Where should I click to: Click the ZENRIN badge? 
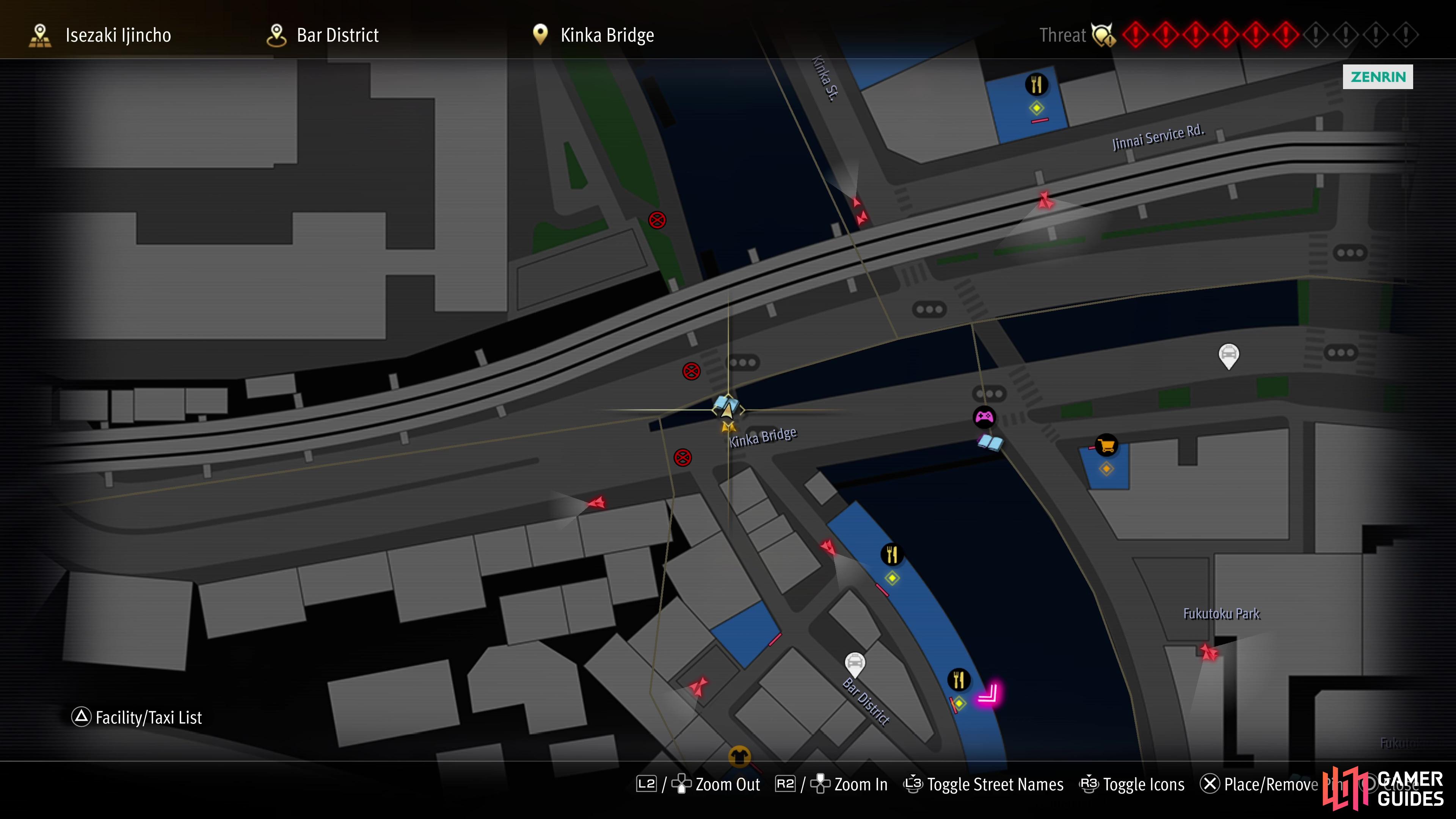tap(1378, 77)
